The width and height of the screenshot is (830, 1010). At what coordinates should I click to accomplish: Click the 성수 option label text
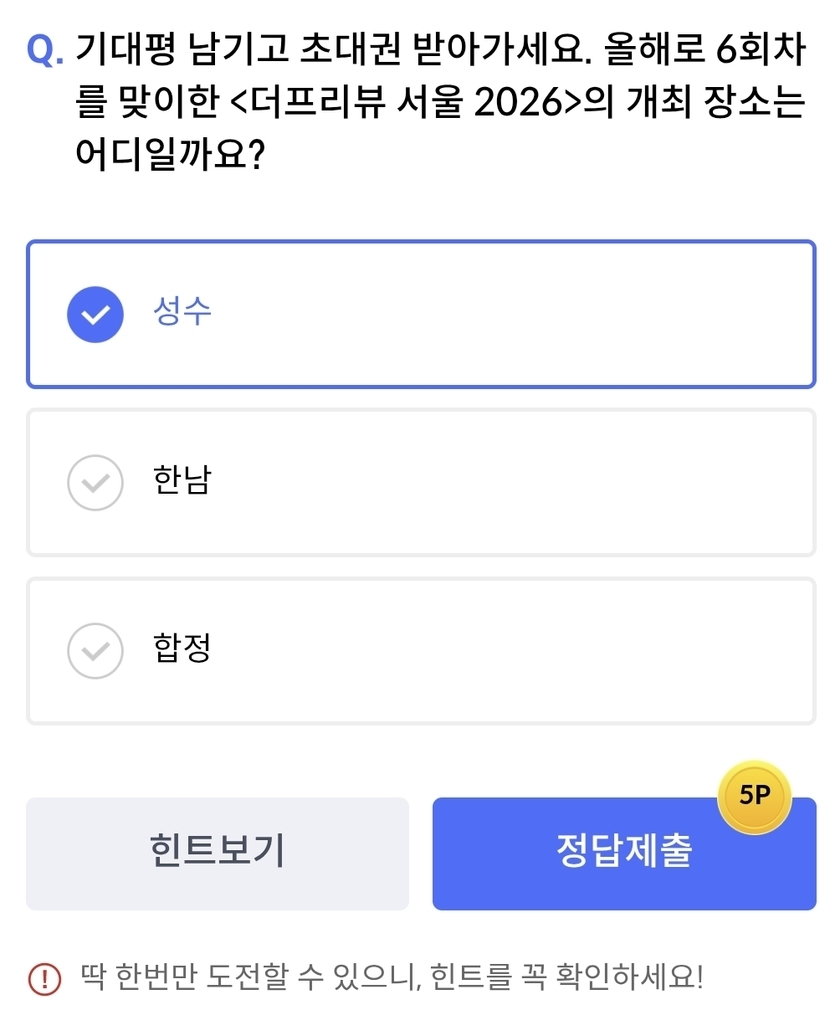182,312
